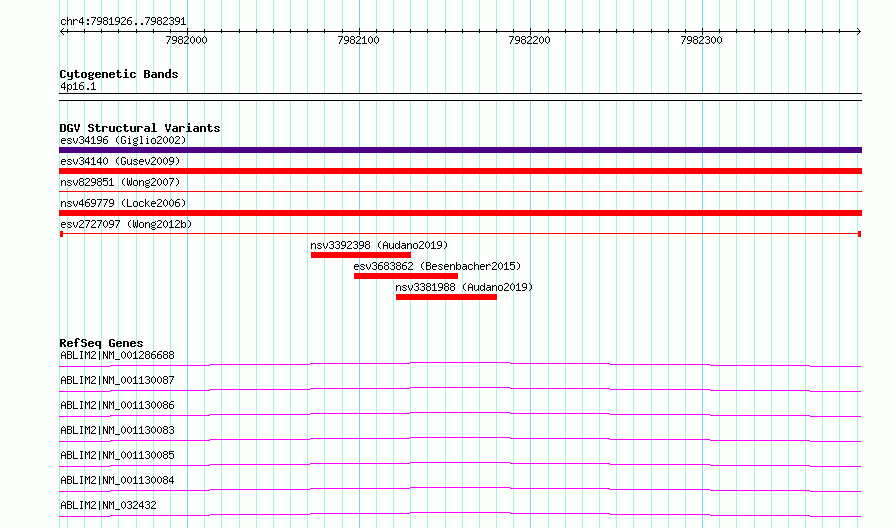Select the RefSeq Genes track title

coord(101,343)
